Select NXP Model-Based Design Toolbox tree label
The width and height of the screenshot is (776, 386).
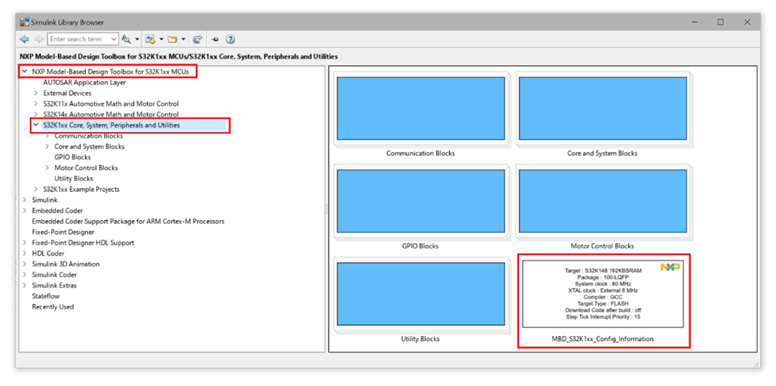(110, 72)
